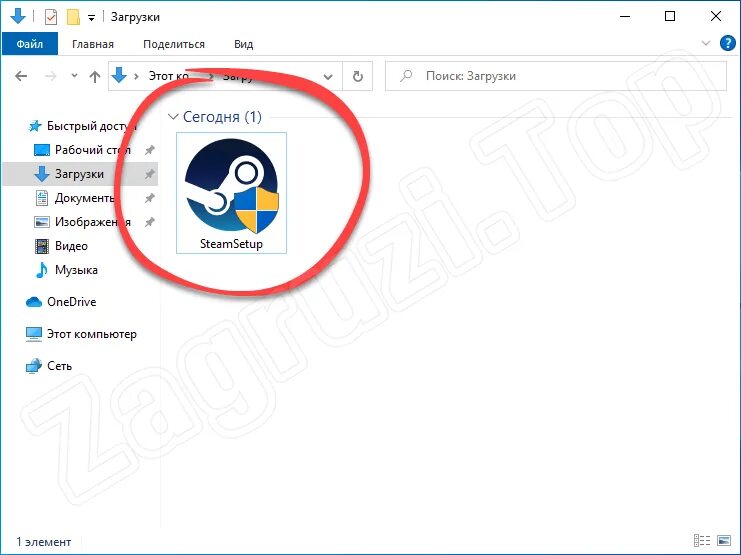
Task: Open the address bar history dropdown
Action: tap(327, 77)
